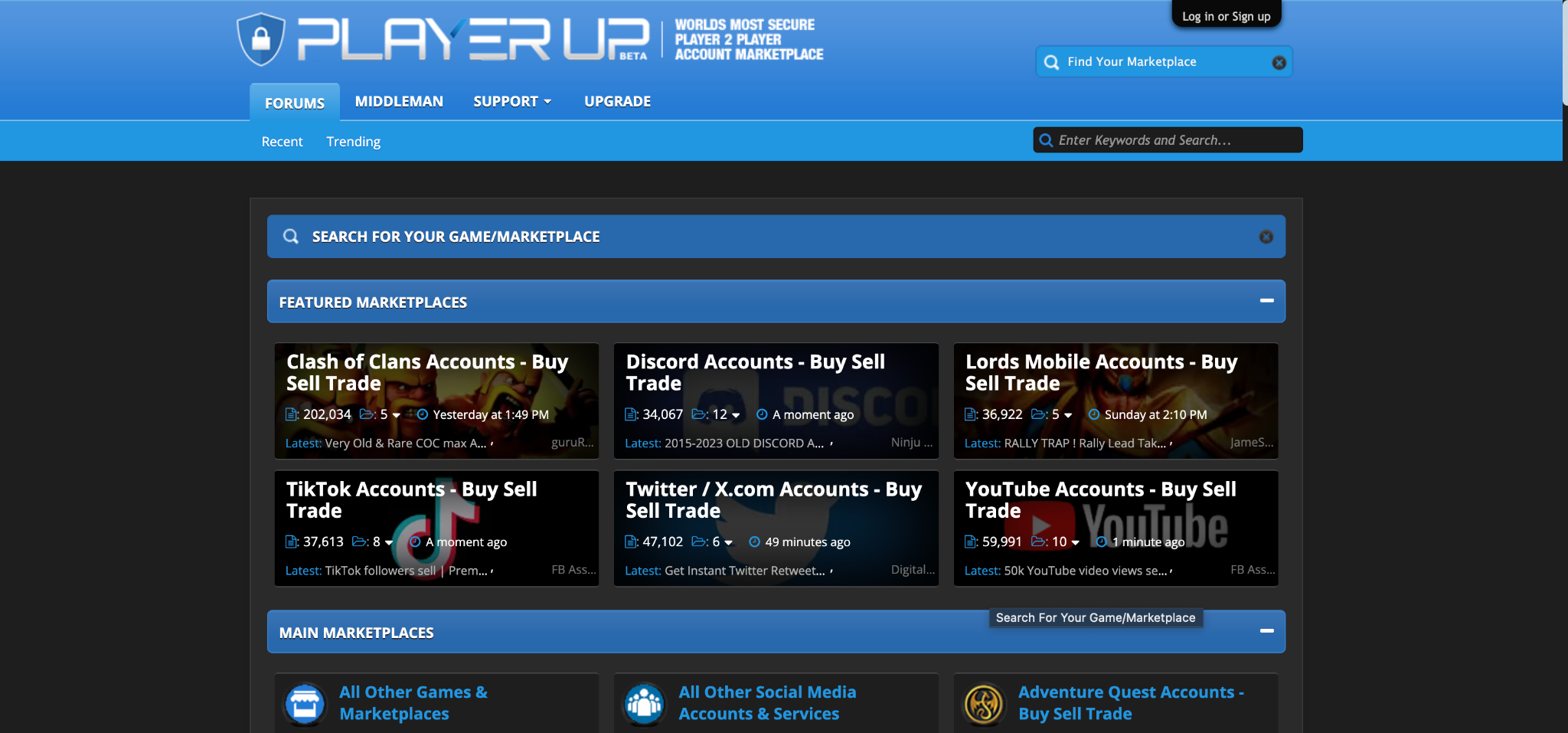
Task: Click the magnifier icon in the keyword search box
Action: [1046, 140]
